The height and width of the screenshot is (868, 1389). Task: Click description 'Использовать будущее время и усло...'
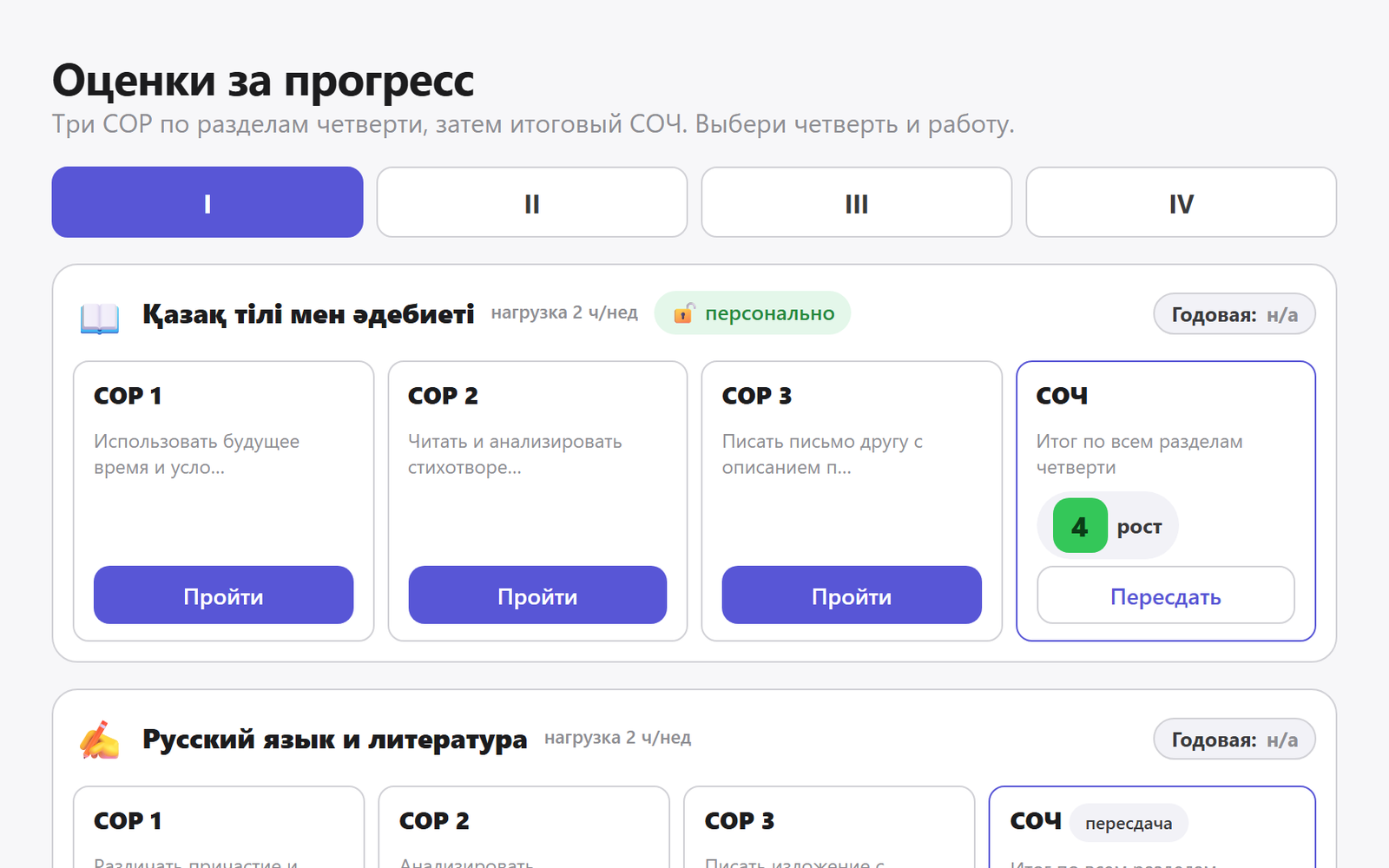[x=197, y=454]
